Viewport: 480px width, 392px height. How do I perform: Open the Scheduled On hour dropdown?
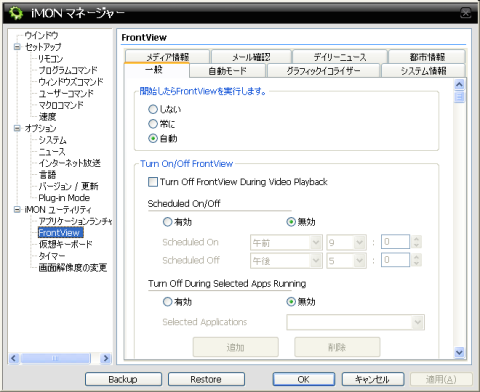coord(359,242)
